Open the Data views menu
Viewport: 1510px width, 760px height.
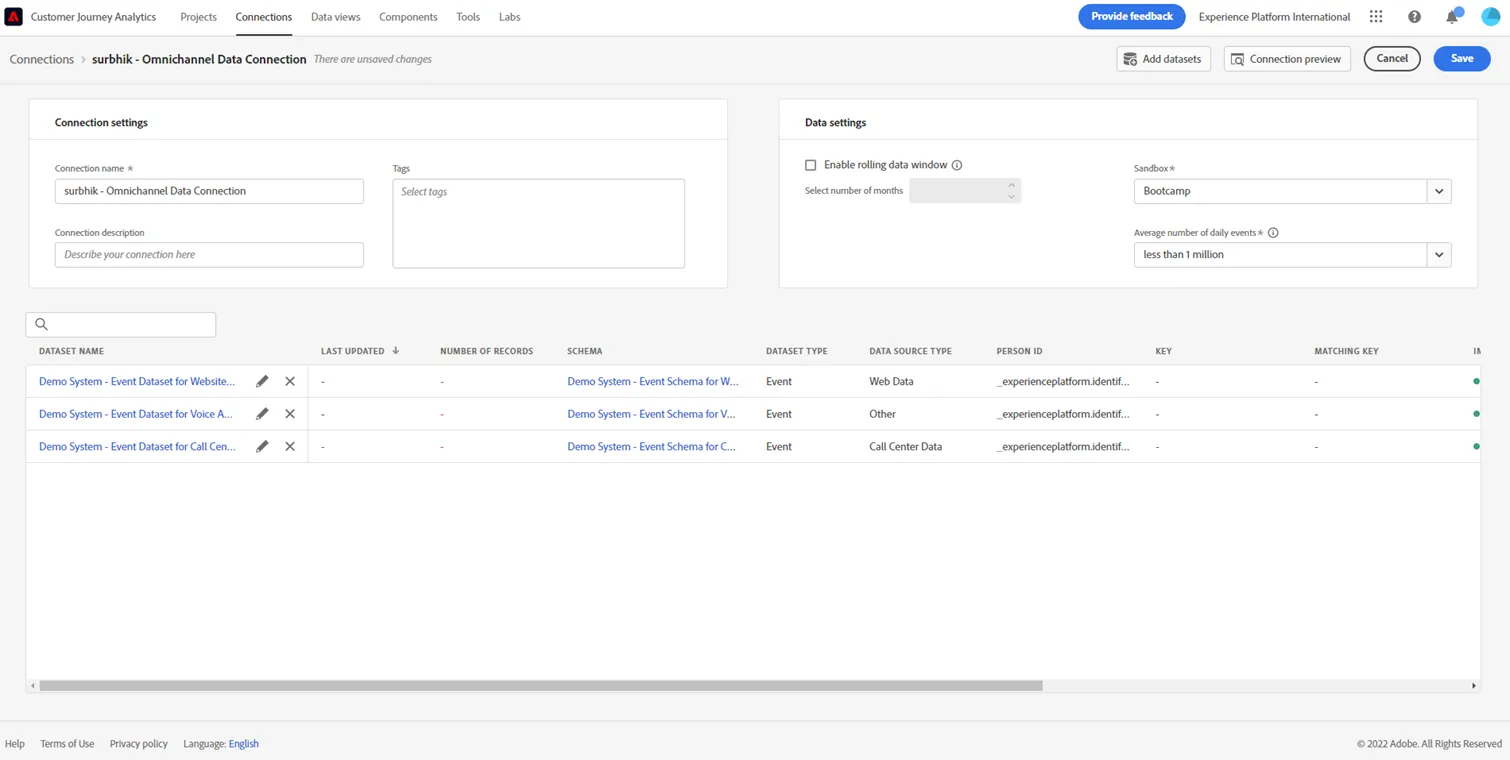click(335, 17)
